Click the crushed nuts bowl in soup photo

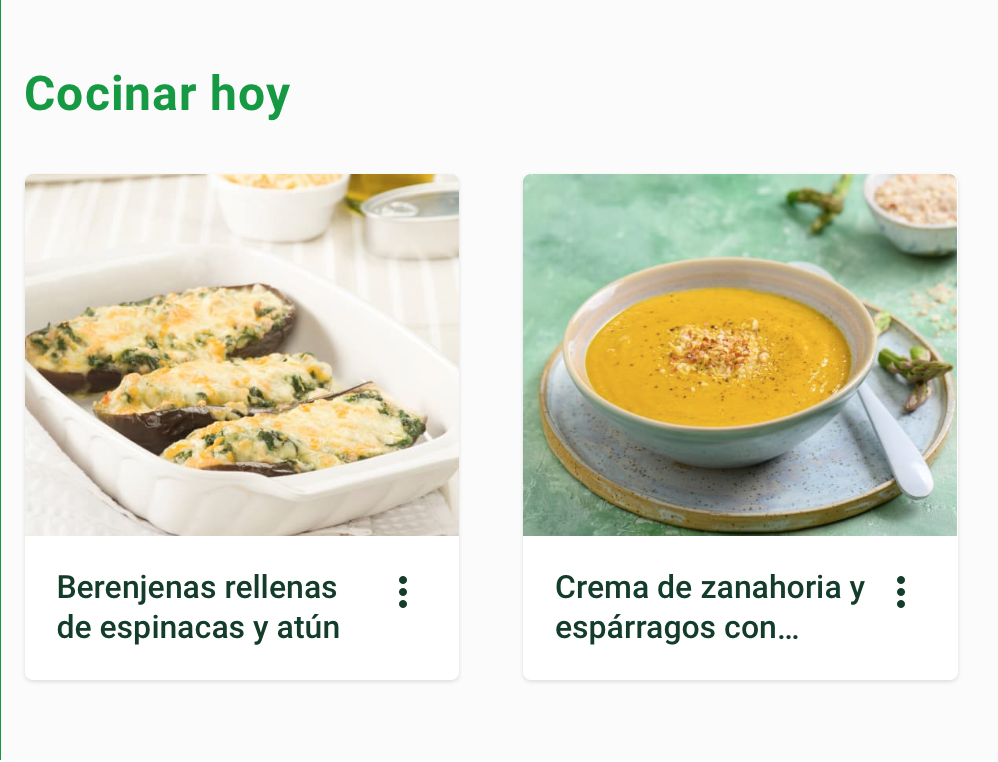pyautogui.click(x=911, y=213)
